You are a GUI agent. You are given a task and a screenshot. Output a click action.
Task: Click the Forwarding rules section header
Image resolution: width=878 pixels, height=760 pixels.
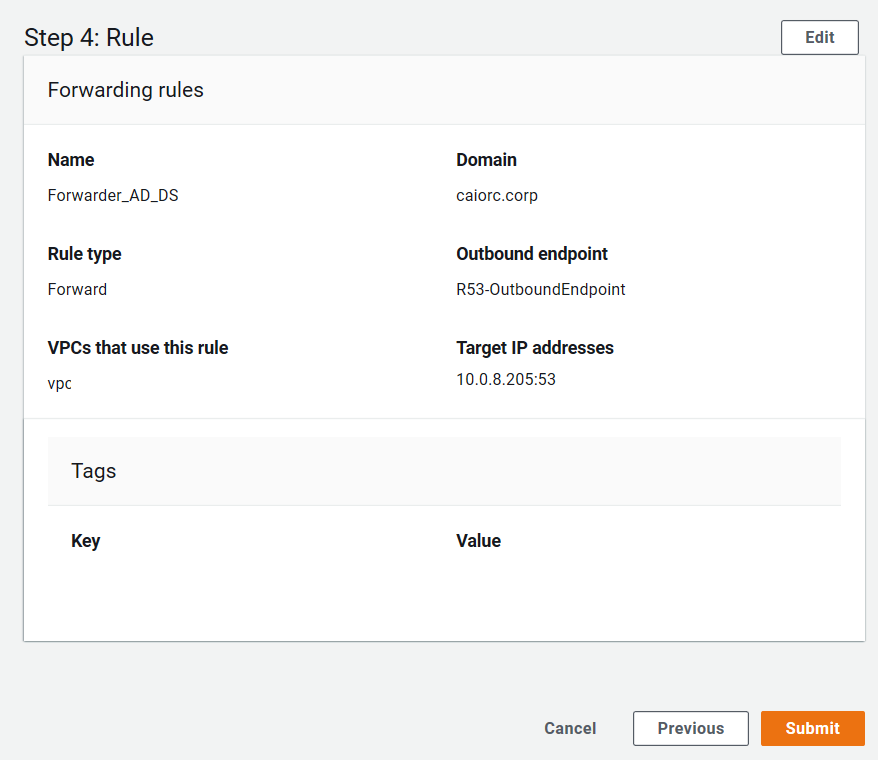[x=126, y=90]
